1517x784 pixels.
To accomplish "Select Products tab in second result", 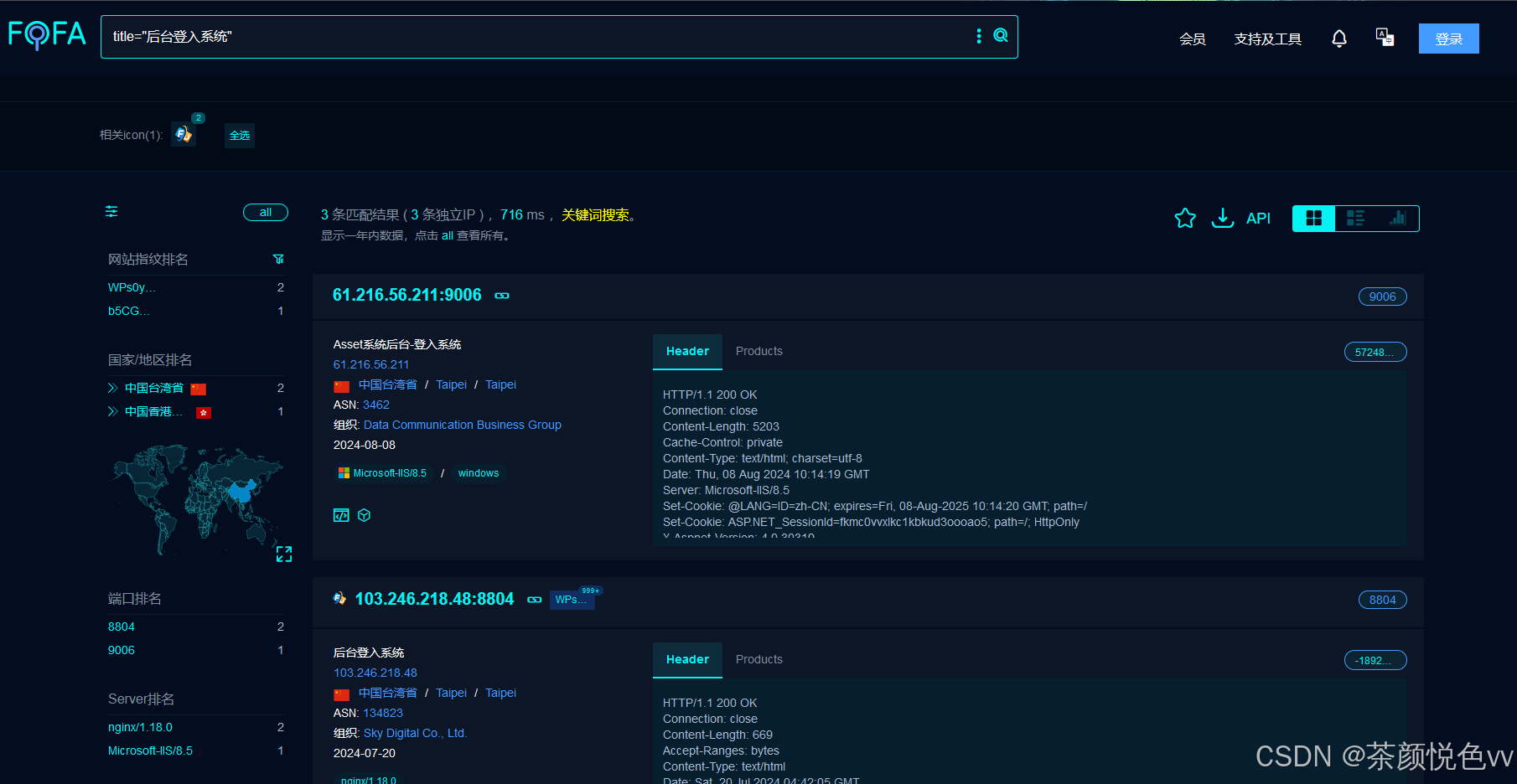I will (x=759, y=659).
